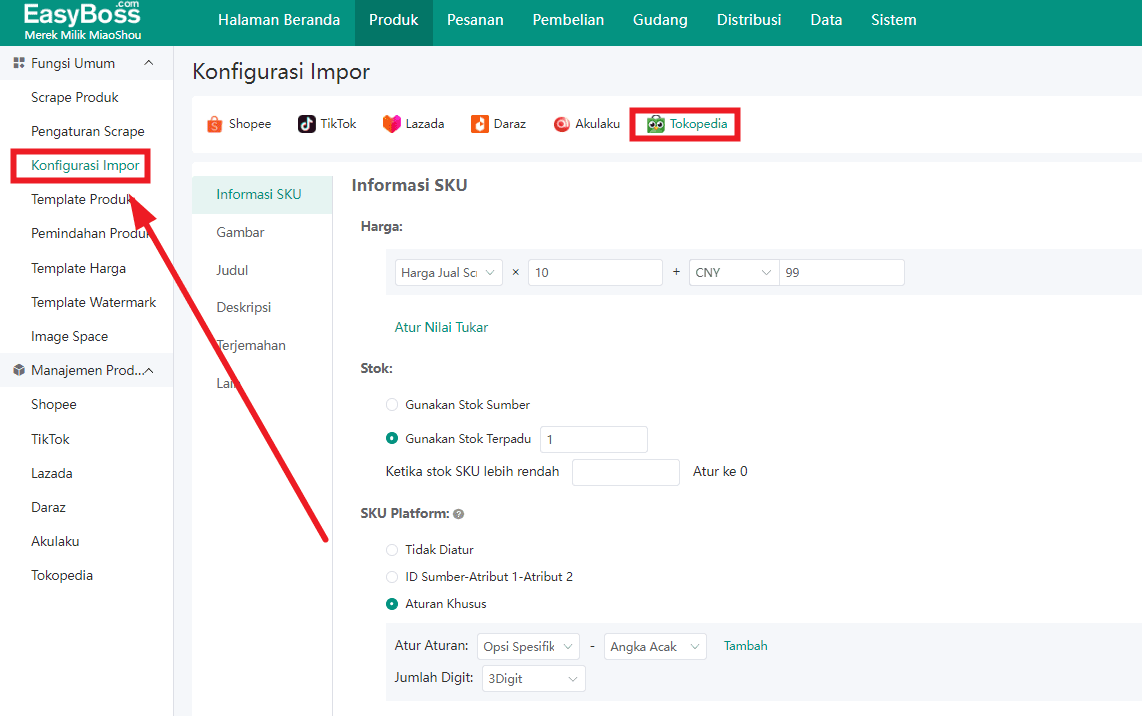Switch to the Lazada platform tab

(414, 124)
